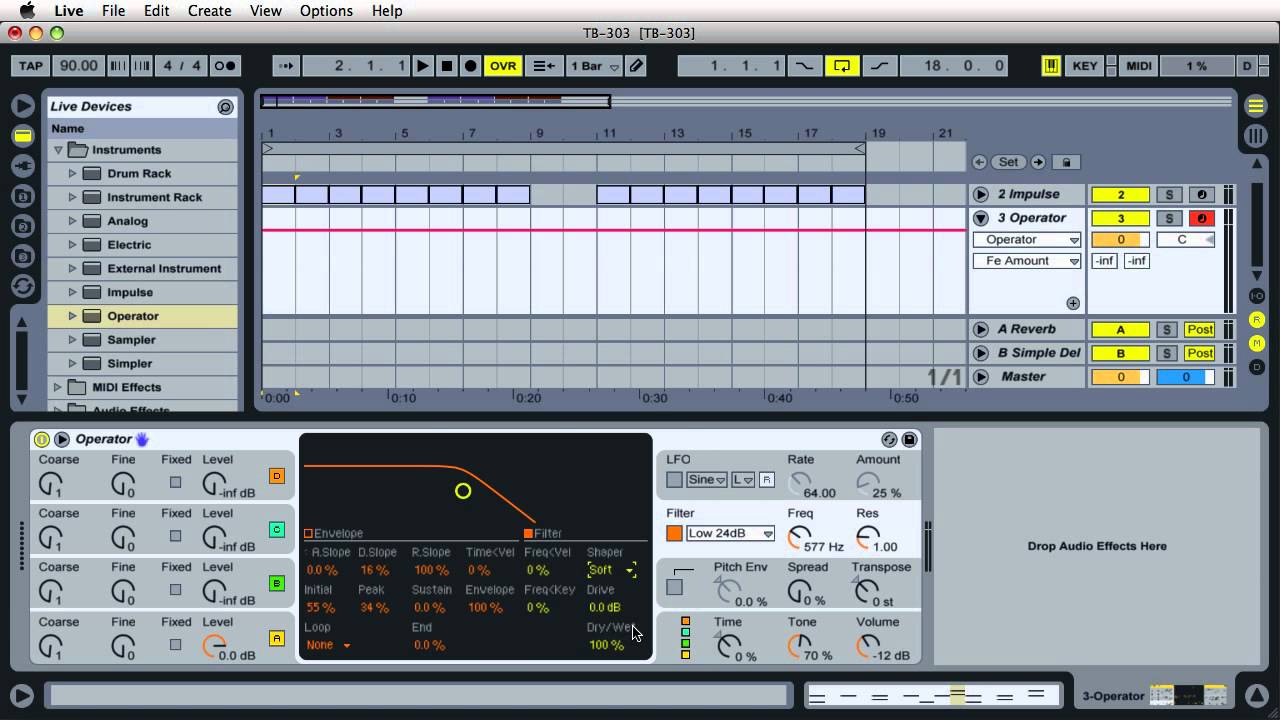Image resolution: width=1280 pixels, height=720 pixels.
Task: Switch to Arrangement view icon
Action: click(1256, 105)
